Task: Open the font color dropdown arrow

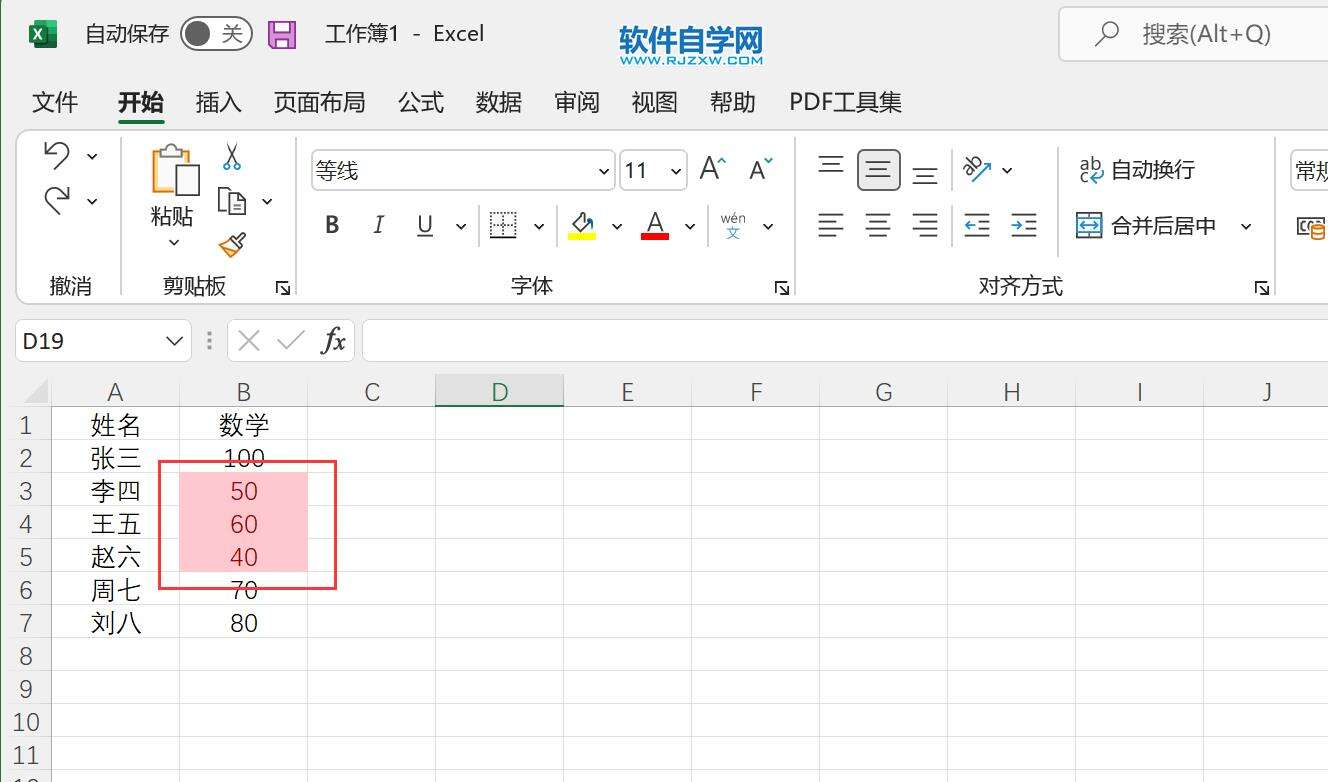Action: (690, 226)
